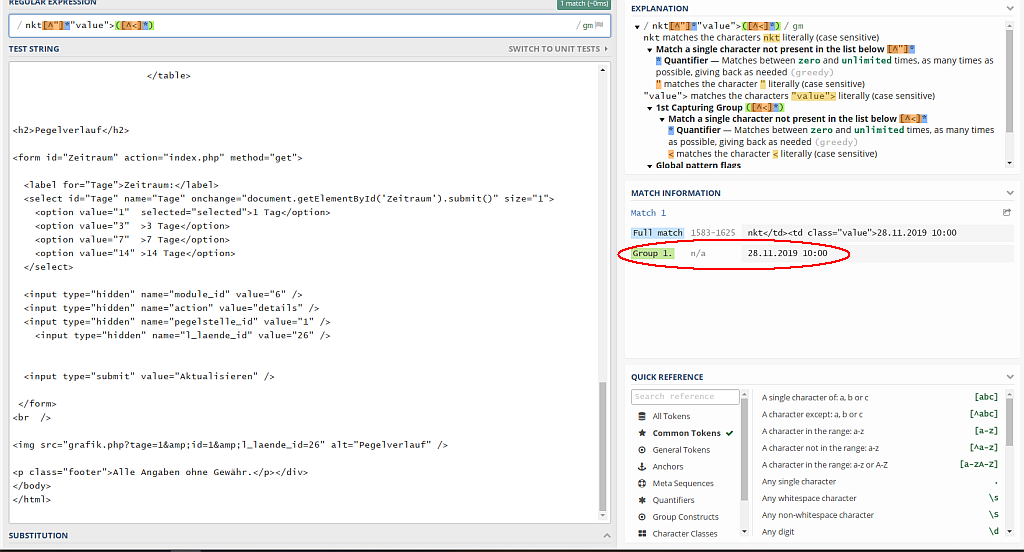Click the Anchors anchor icon
The height and width of the screenshot is (552, 1024).
(641, 466)
